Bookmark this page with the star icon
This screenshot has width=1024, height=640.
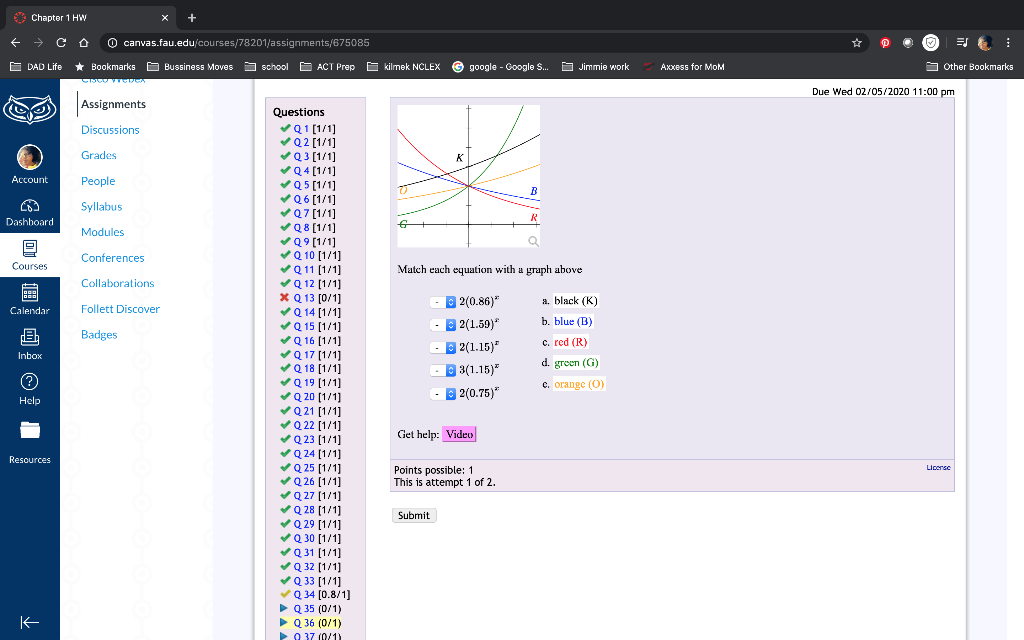[857, 42]
